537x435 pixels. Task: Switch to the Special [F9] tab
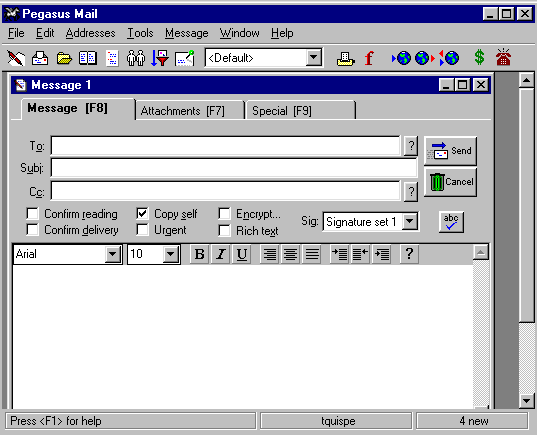tap(300, 111)
